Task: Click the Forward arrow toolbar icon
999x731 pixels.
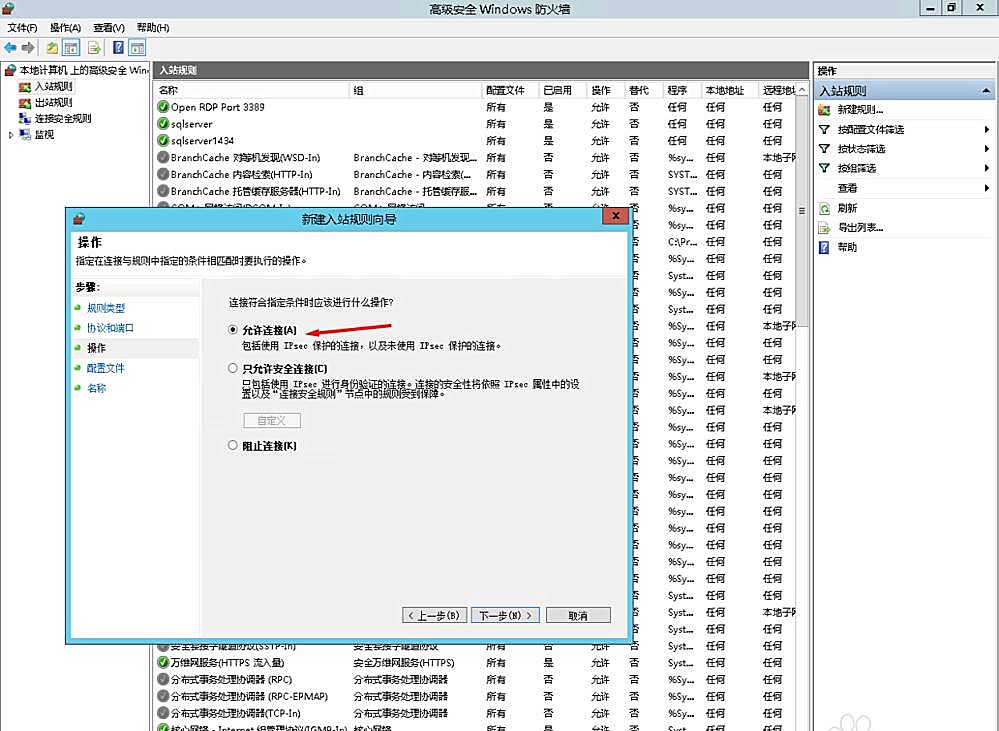Action: [x=27, y=48]
